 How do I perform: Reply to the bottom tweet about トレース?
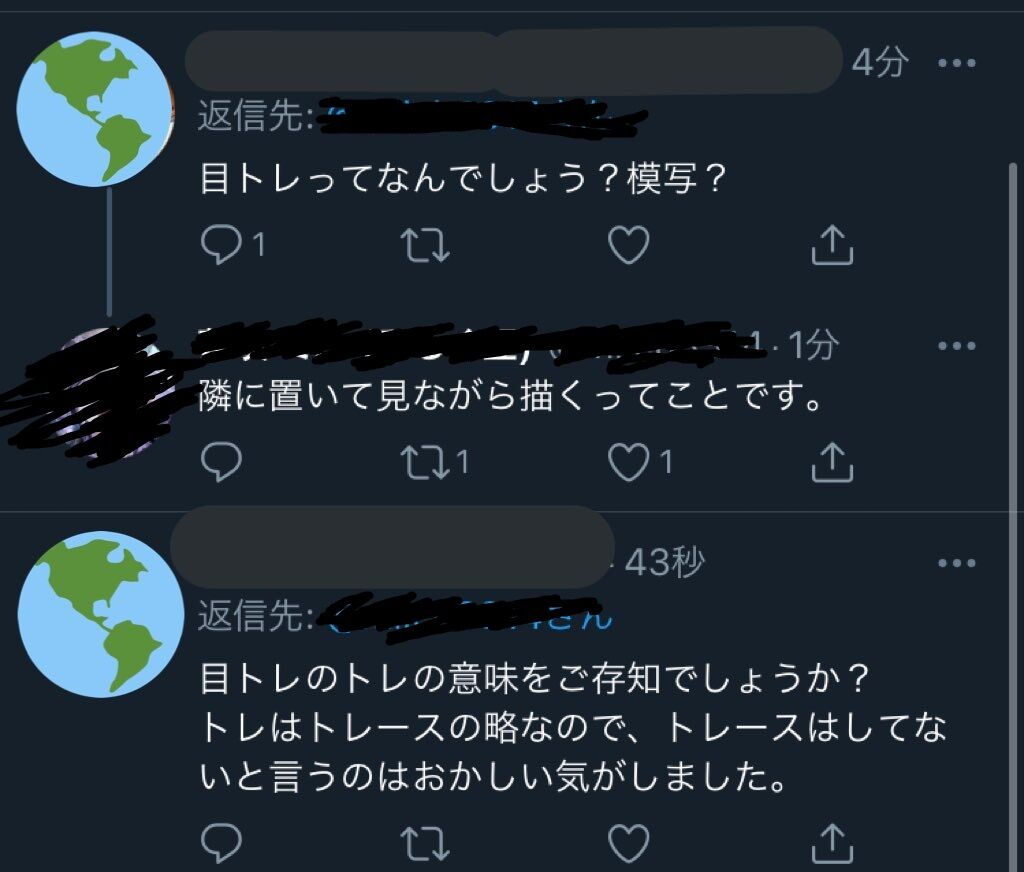pyautogui.click(x=222, y=843)
